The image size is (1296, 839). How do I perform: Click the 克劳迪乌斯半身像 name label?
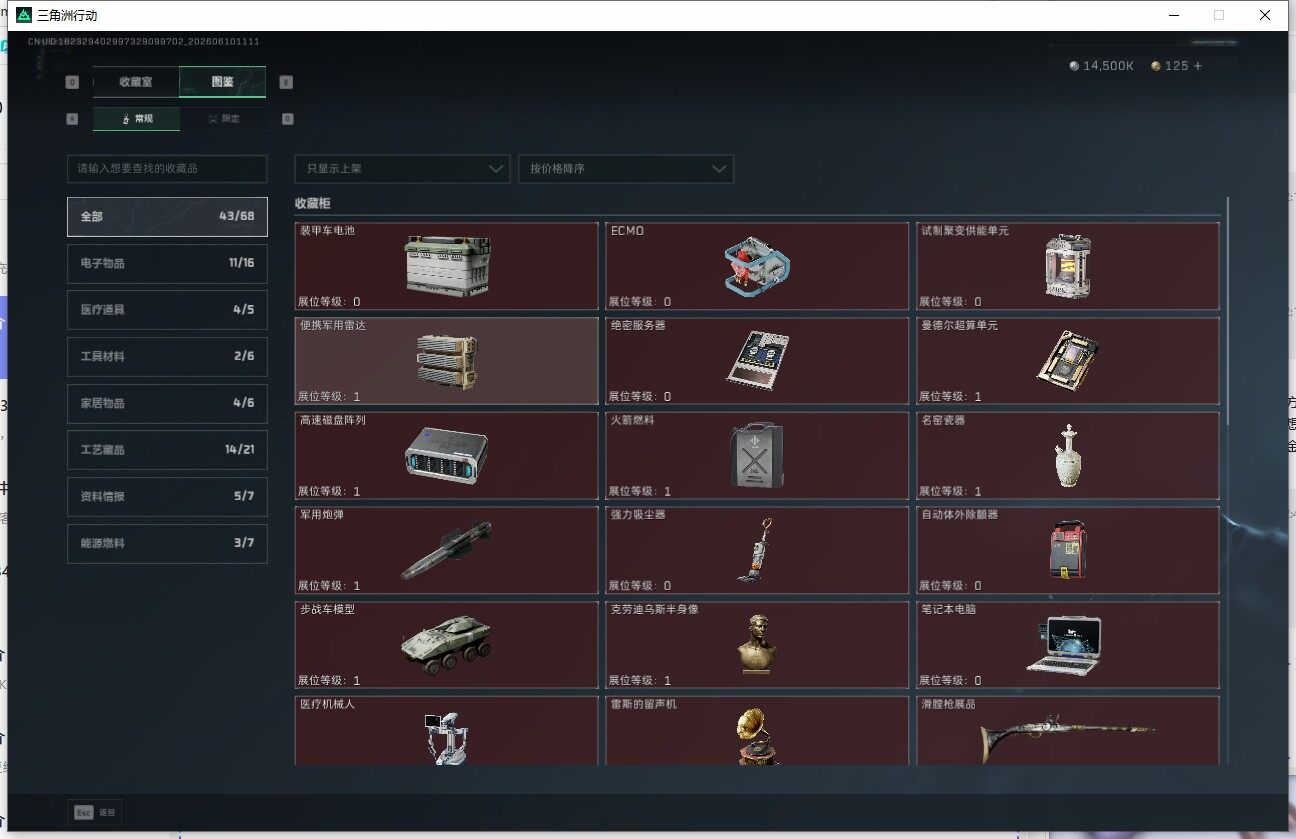pos(654,609)
